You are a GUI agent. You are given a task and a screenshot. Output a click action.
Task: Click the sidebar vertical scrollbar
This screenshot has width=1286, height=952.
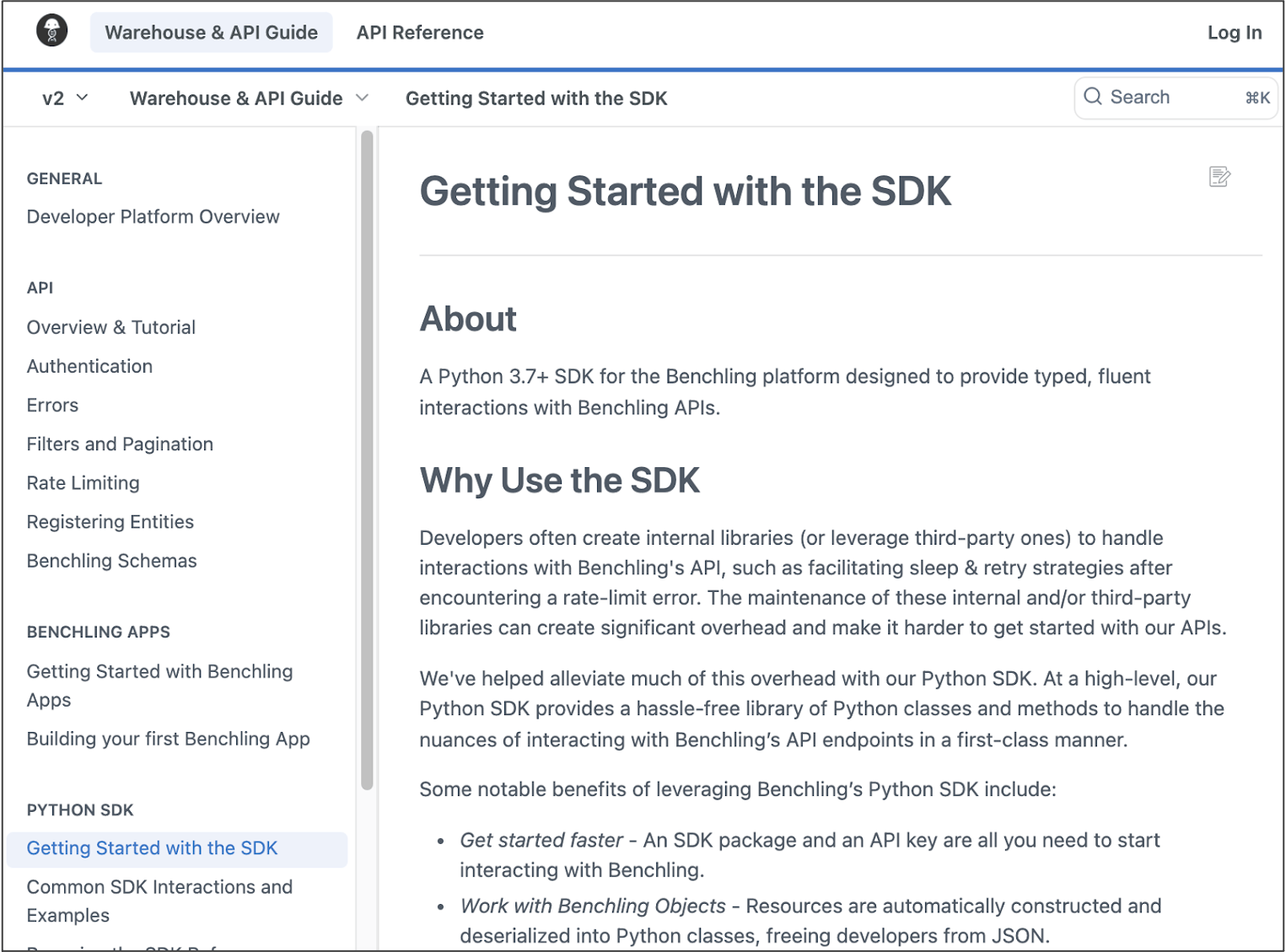367,460
